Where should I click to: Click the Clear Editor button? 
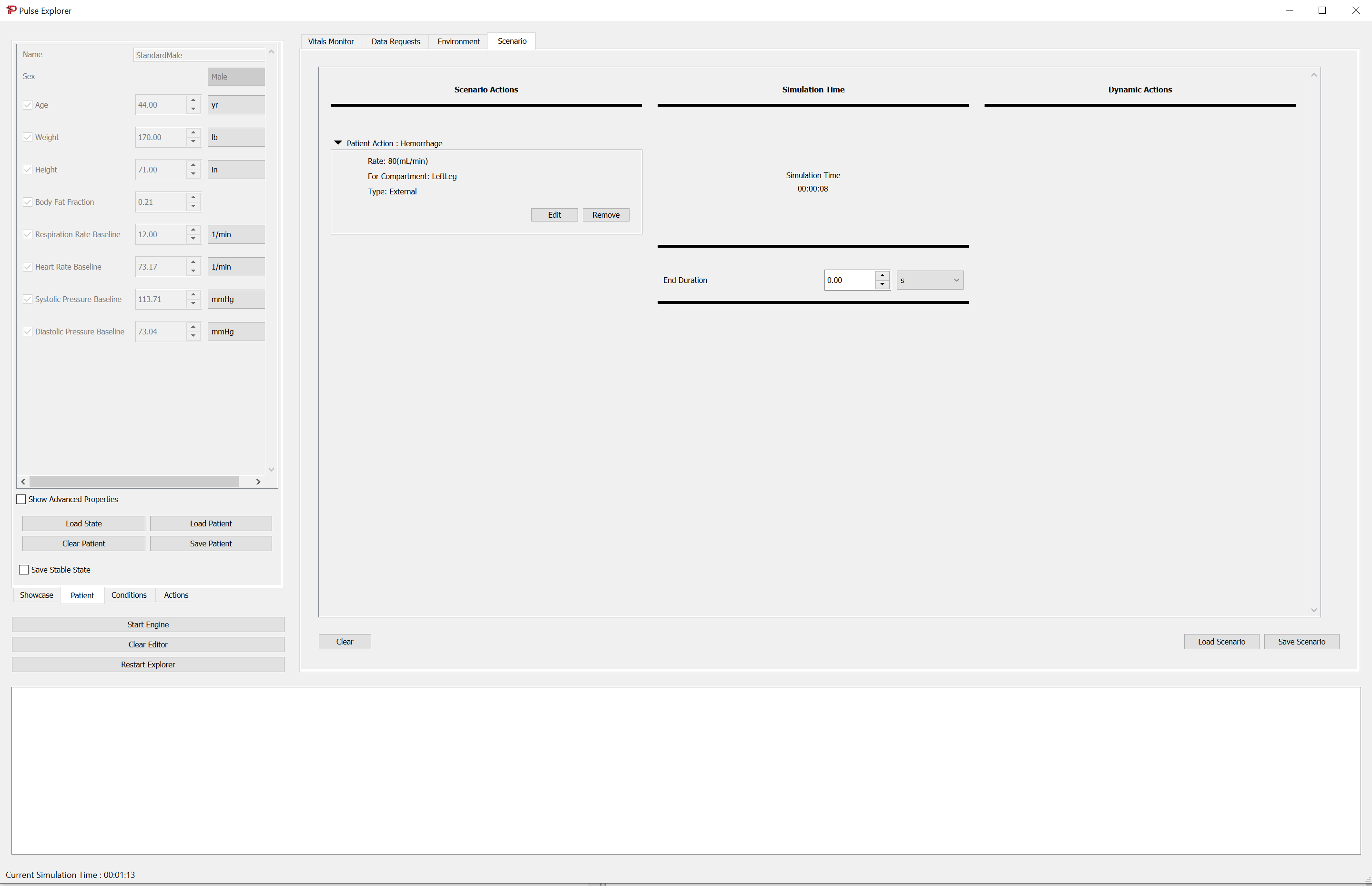(148, 644)
